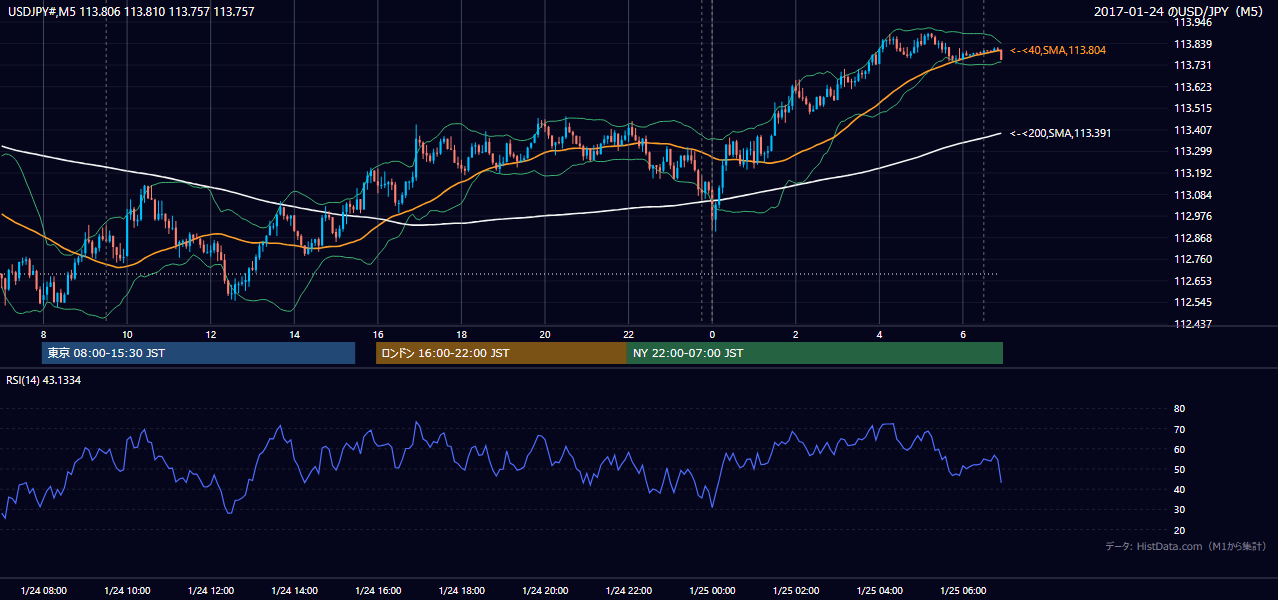This screenshot has width=1278, height=600.
Task: Click price axis value 113.731
Action: (x=1192, y=65)
